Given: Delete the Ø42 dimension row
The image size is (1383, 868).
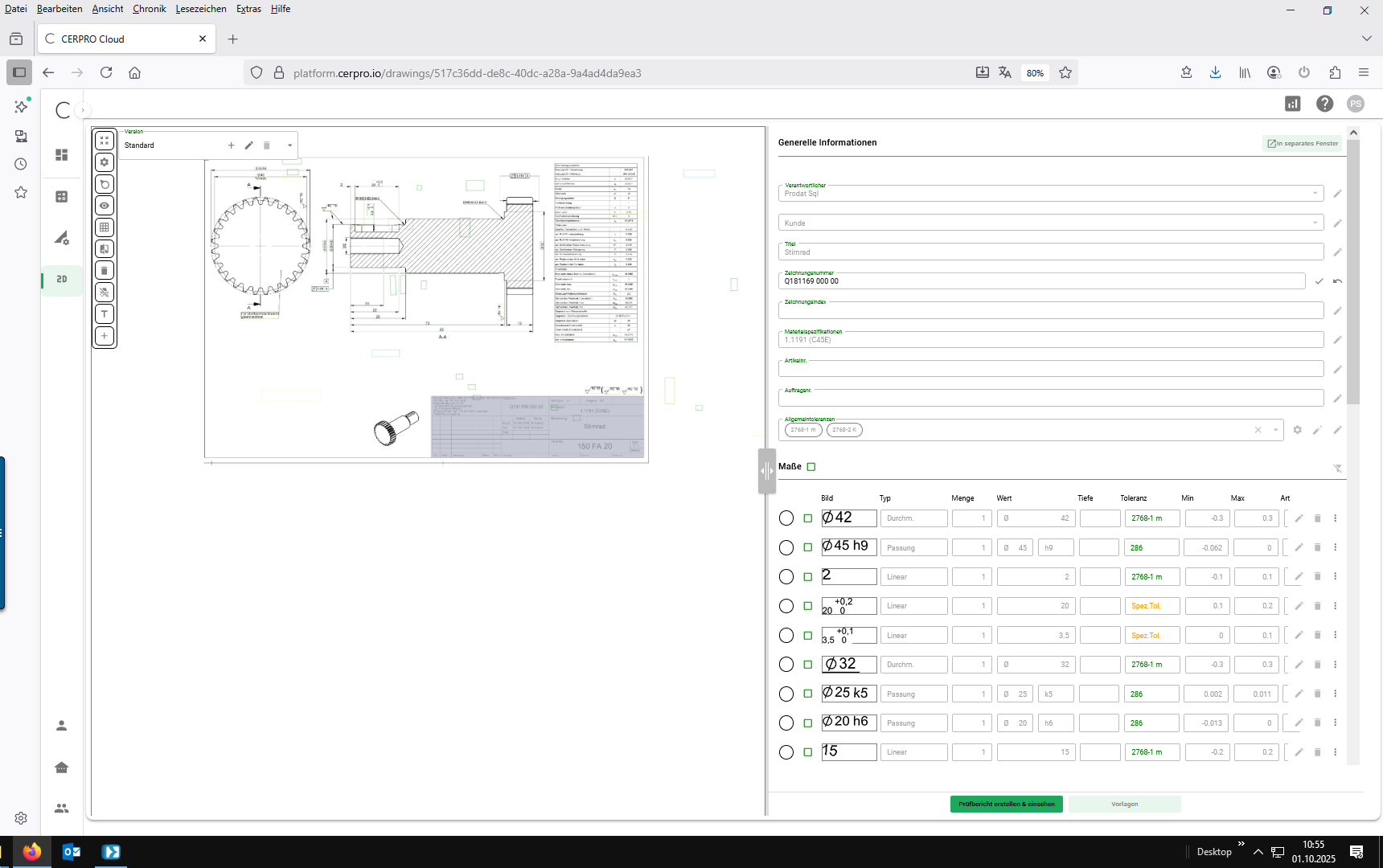Looking at the screenshot, I should 1317,518.
